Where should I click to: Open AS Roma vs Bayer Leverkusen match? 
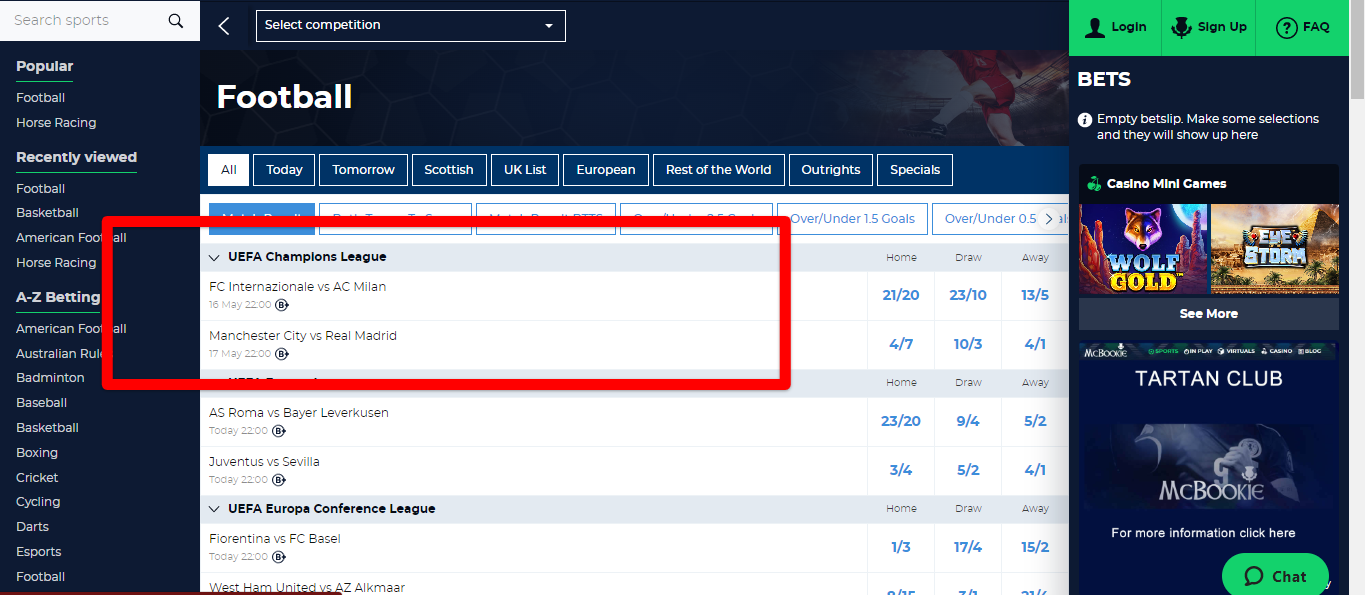point(299,413)
